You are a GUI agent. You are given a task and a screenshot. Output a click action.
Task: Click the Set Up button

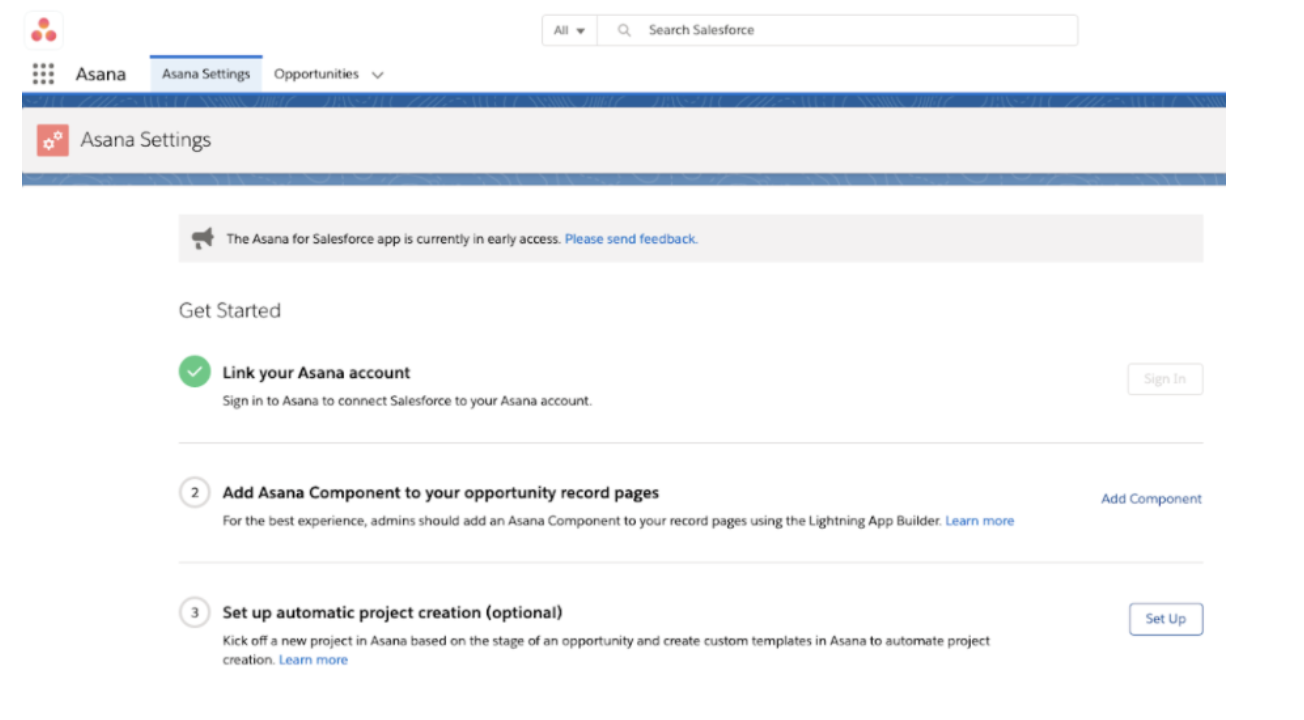coord(1166,619)
